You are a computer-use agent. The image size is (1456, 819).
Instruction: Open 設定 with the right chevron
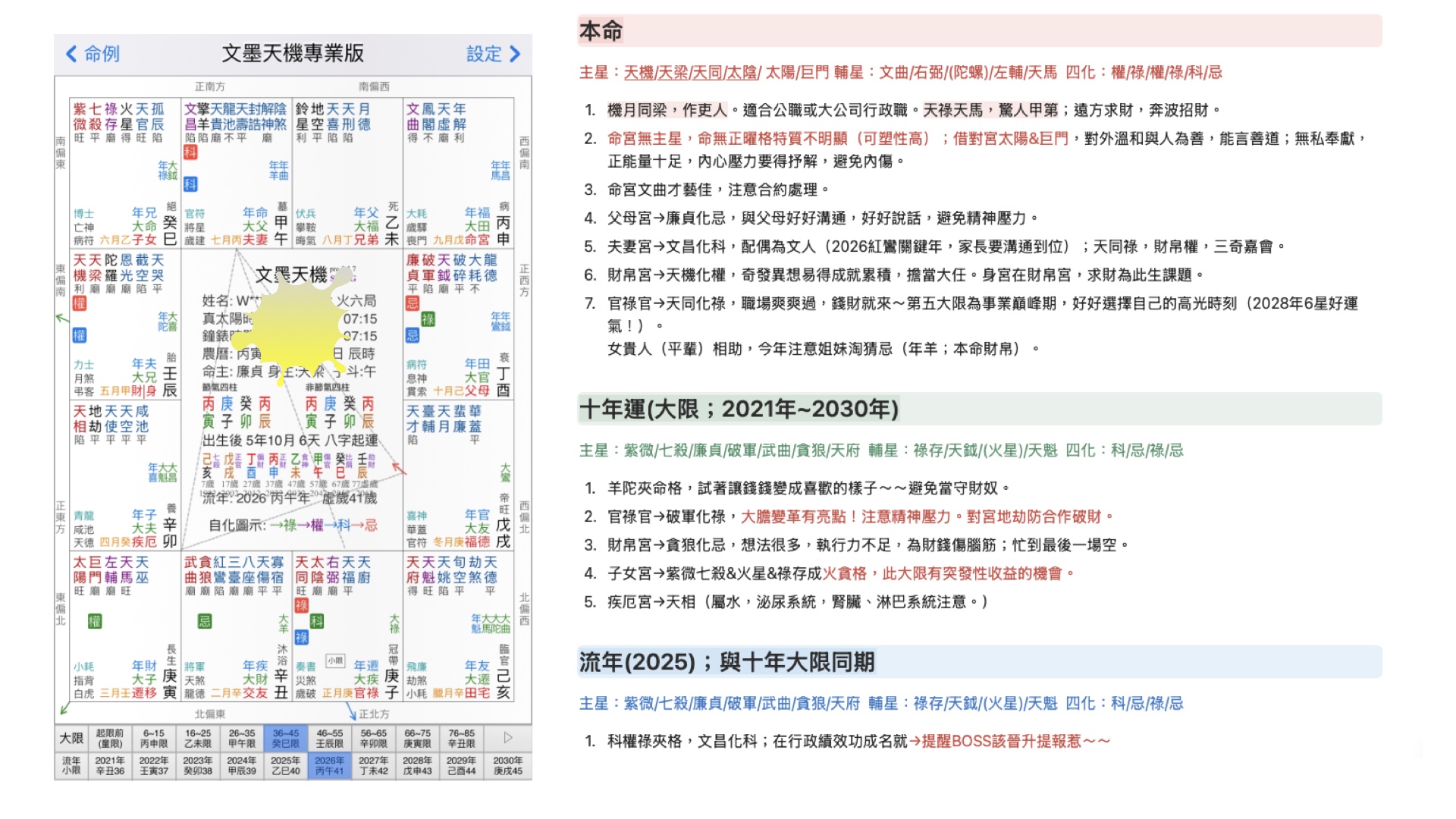516,54
